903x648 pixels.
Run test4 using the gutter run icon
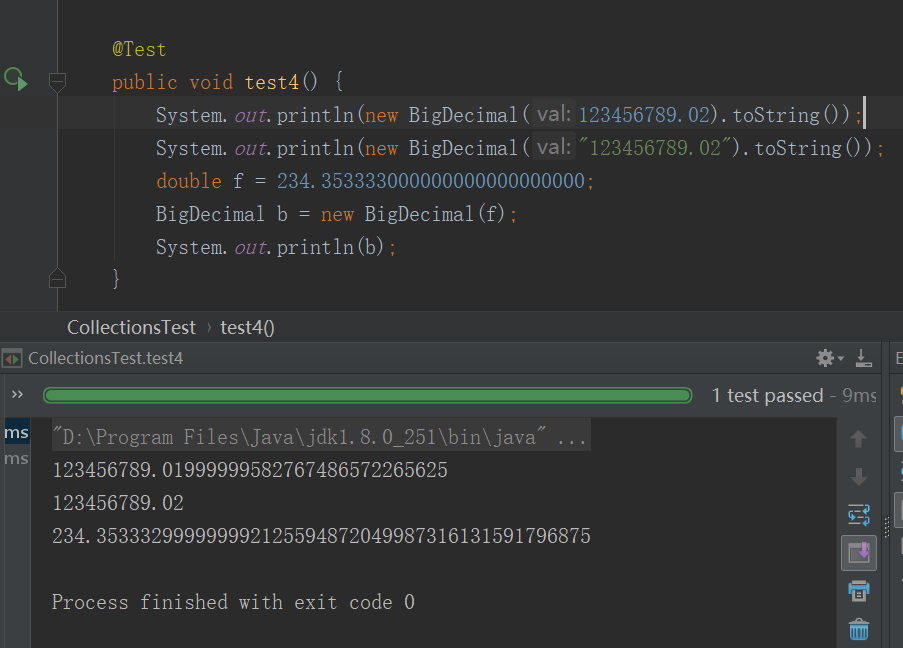16,79
